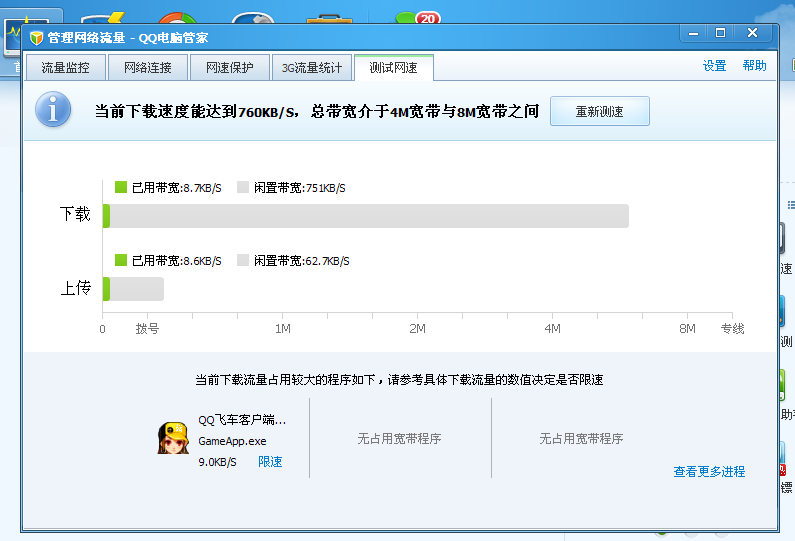Maximize the 管理网络流量 window
This screenshot has height=541, width=795.
click(x=720, y=33)
